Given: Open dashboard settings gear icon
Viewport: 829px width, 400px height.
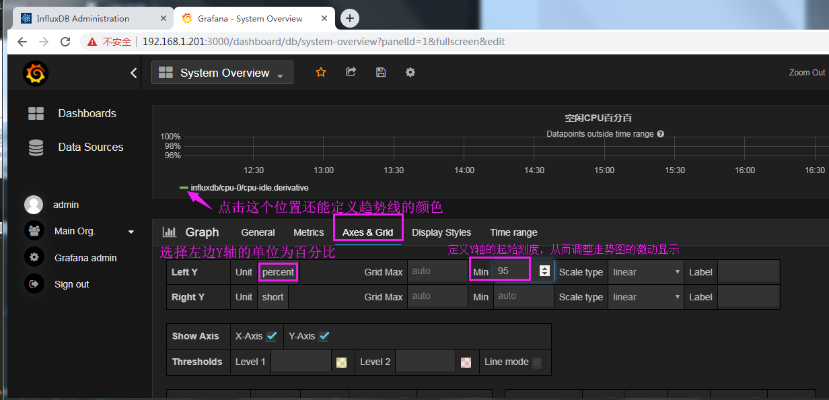Looking at the screenshot, I should pyautogui.click(x=410, y=73).
